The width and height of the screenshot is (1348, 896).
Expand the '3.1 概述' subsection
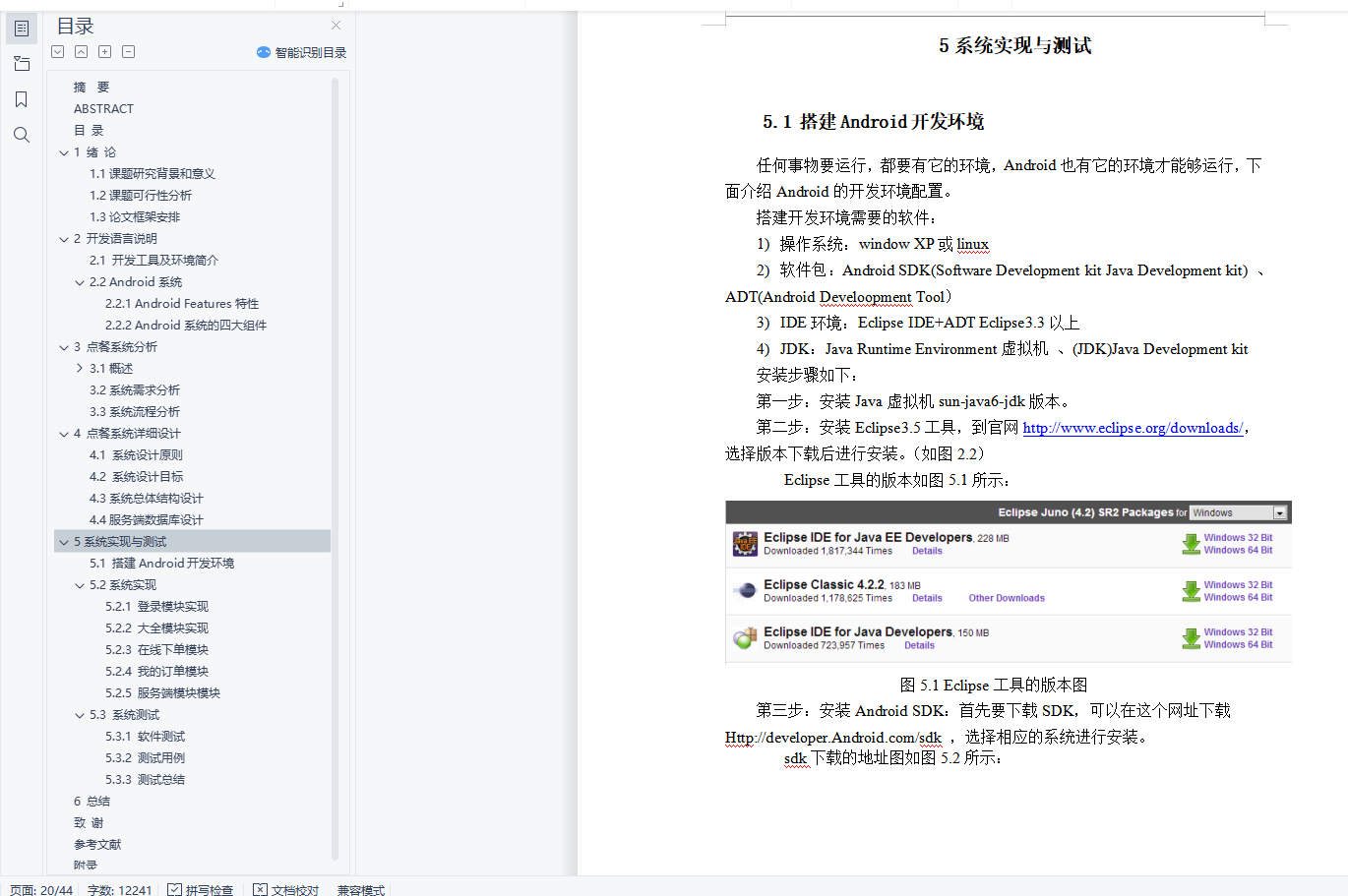click(80, 369)
